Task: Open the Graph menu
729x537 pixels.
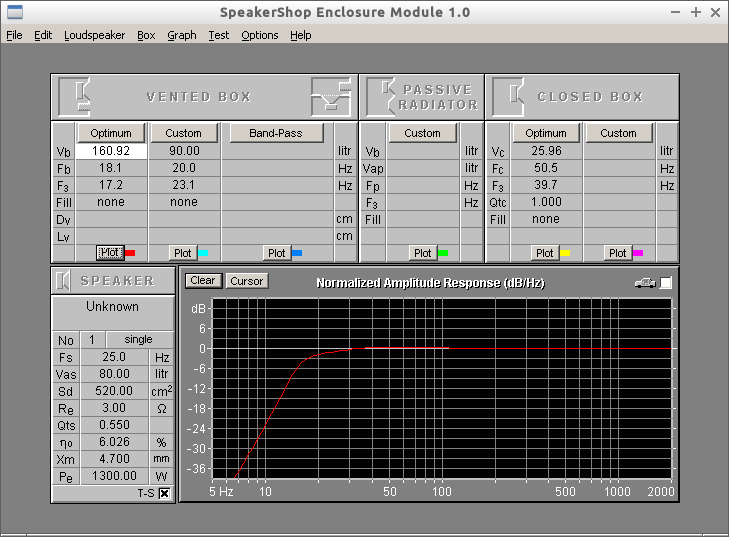Action: [181, 35]
